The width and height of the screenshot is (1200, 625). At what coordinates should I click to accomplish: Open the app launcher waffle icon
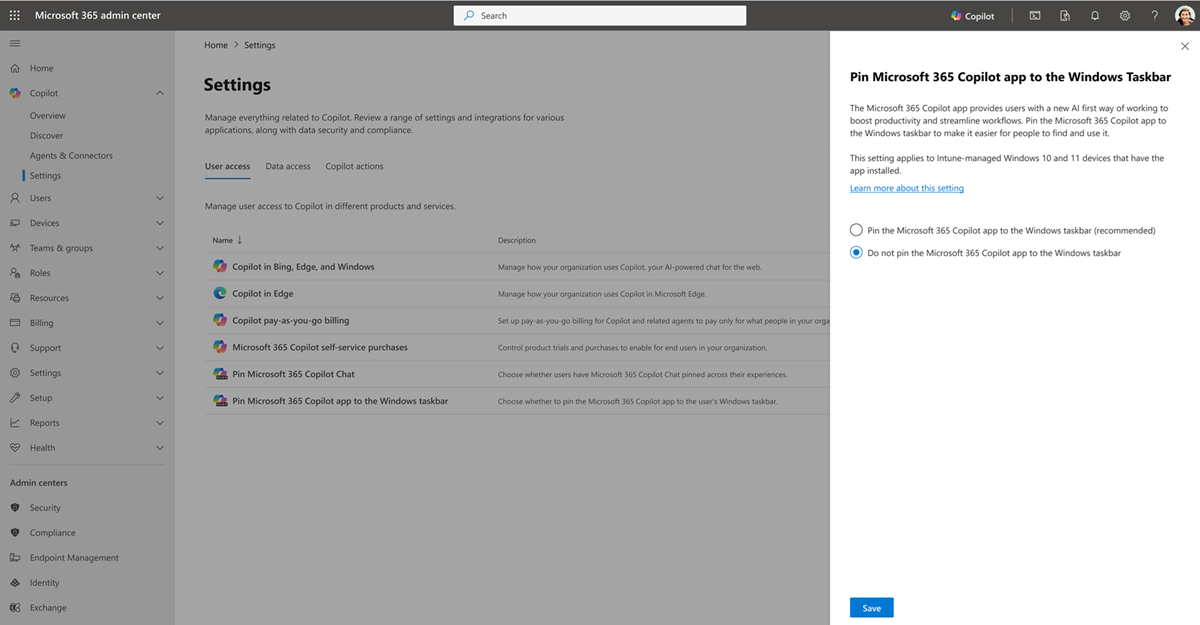coord(14,16)
